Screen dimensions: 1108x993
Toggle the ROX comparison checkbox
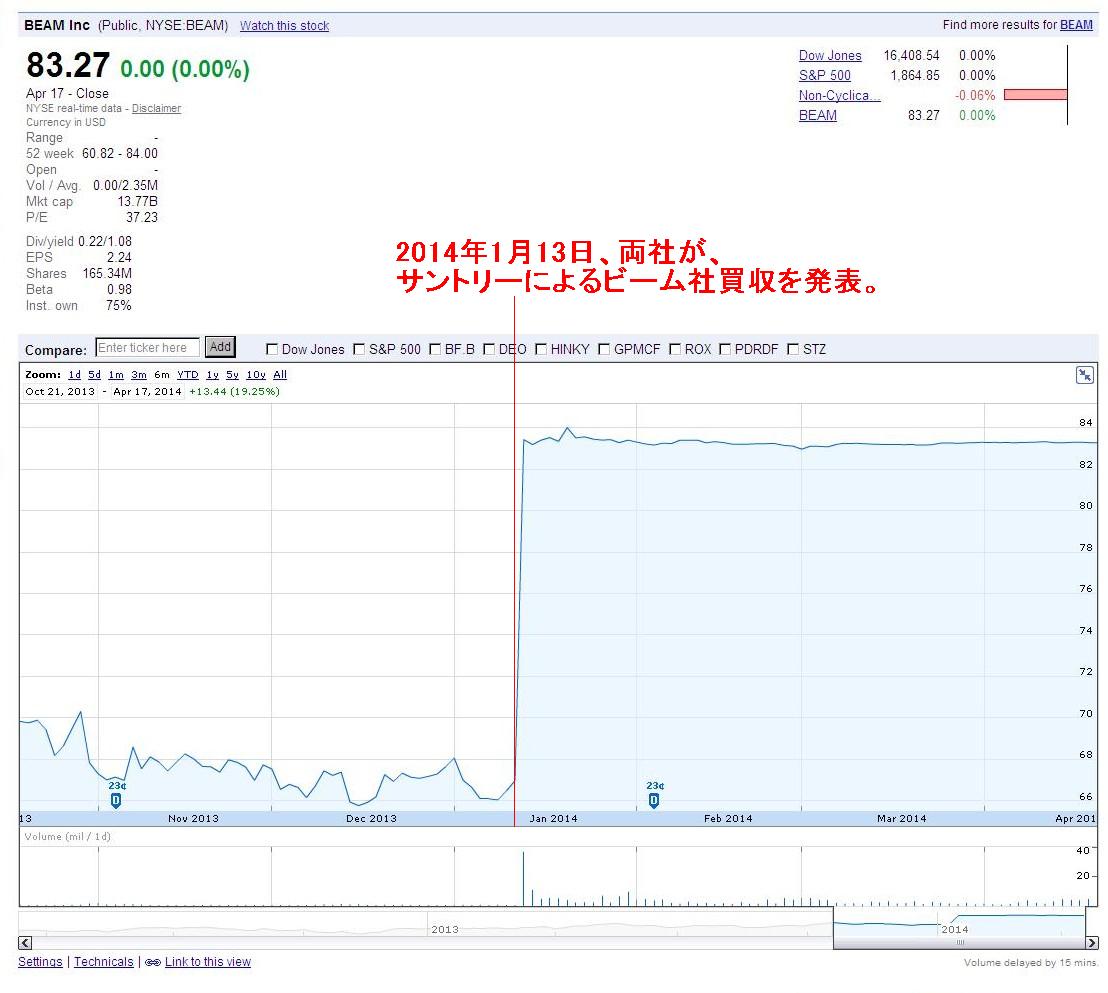675,349
